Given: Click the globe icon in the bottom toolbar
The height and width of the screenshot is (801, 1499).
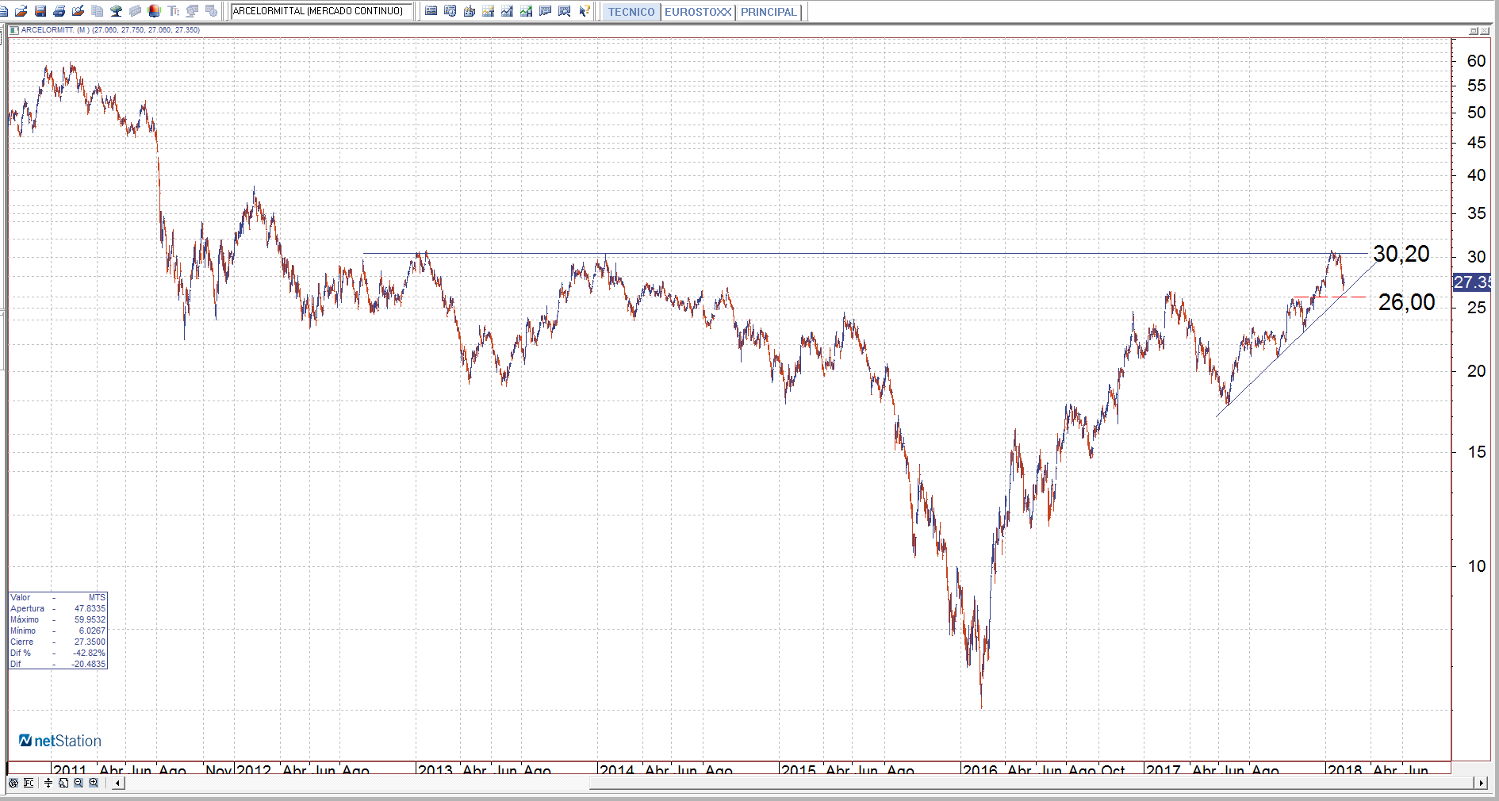Looking at the screenshot, I should point(13,783).
